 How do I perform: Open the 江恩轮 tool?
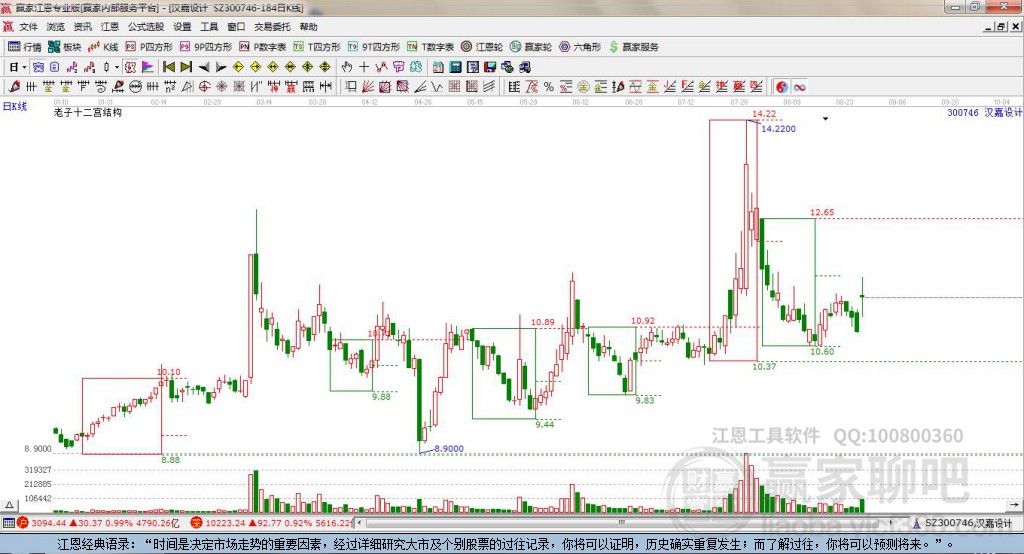tap(482, 47)
